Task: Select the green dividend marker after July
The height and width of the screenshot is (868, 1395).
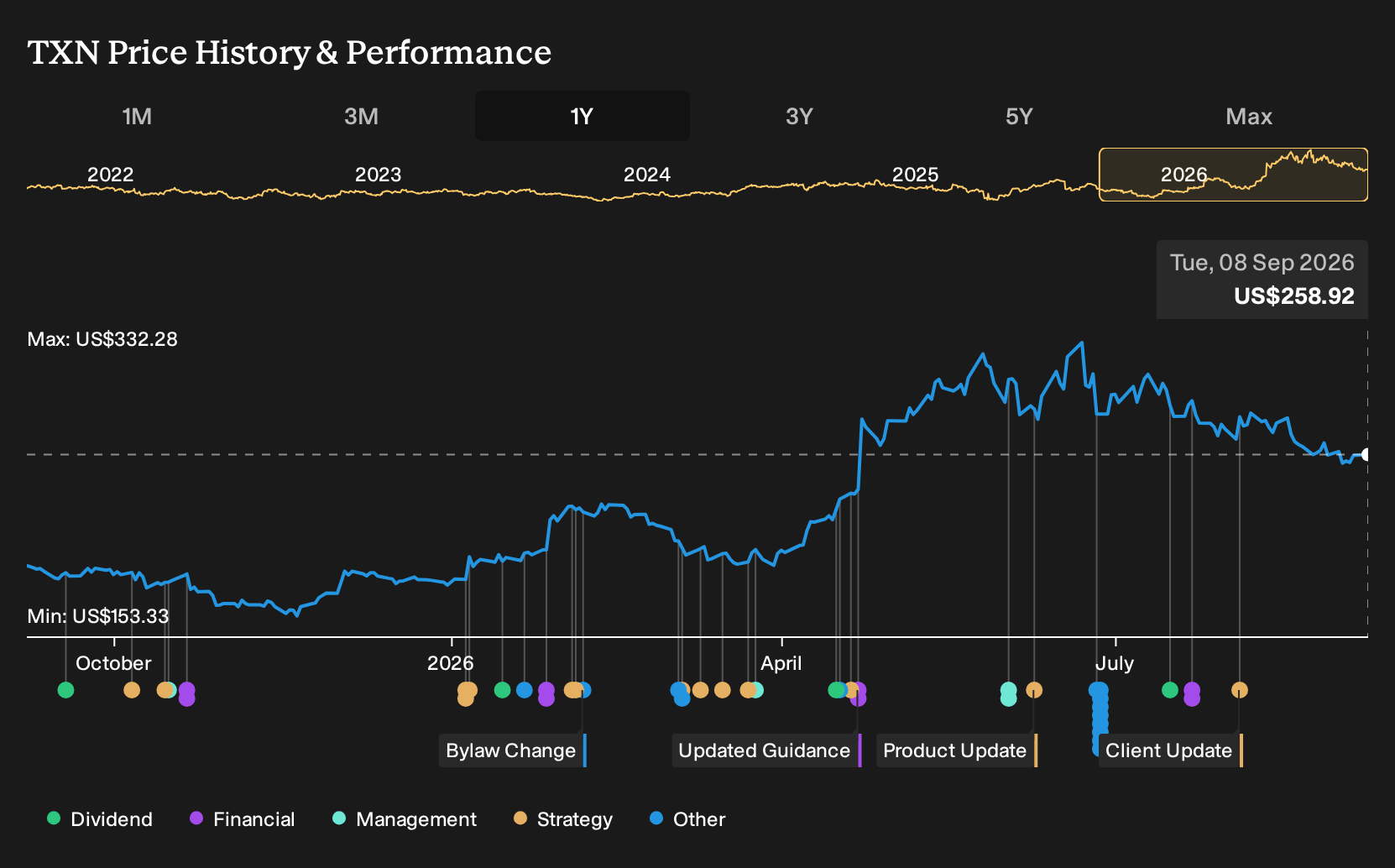Action: click(x=1169, y=690)
